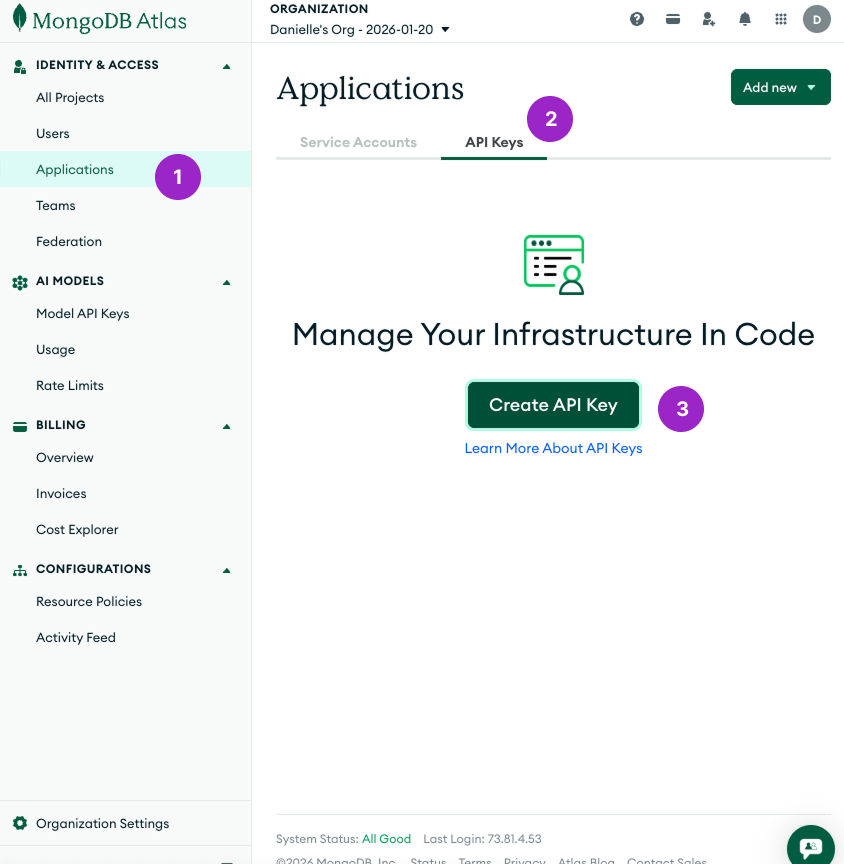Collapse the AI Models section

226,282
